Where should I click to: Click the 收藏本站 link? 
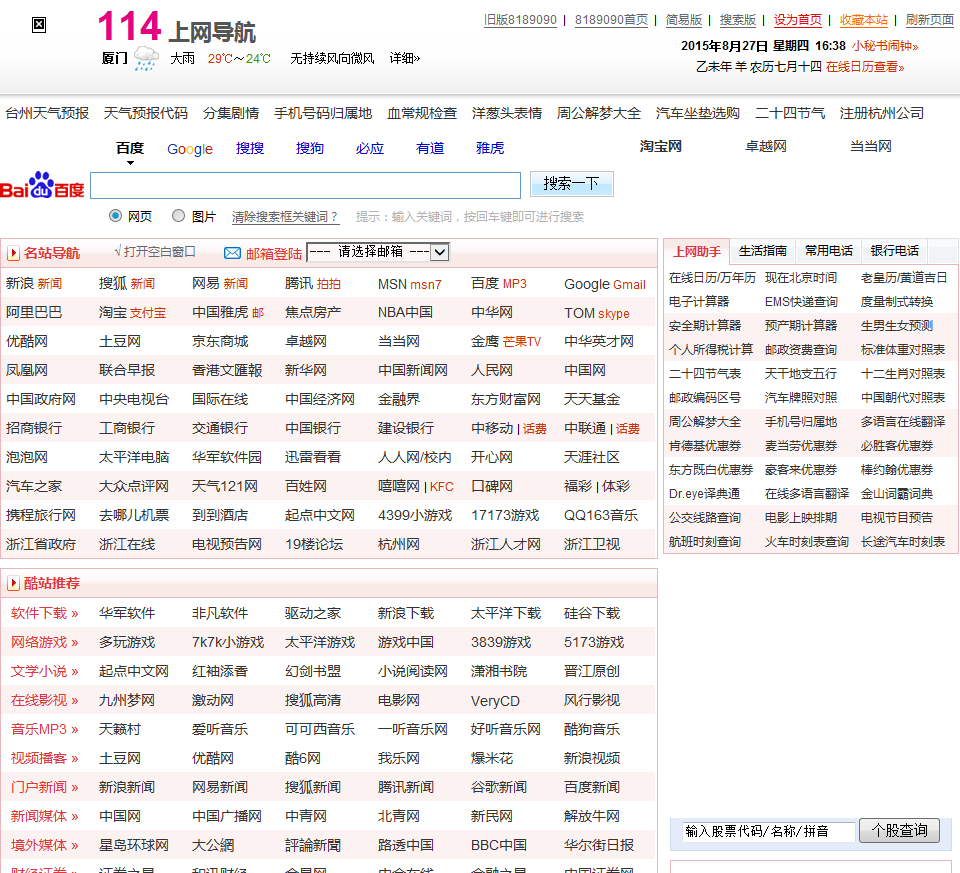pyautogui.click(x=863, y=20)
